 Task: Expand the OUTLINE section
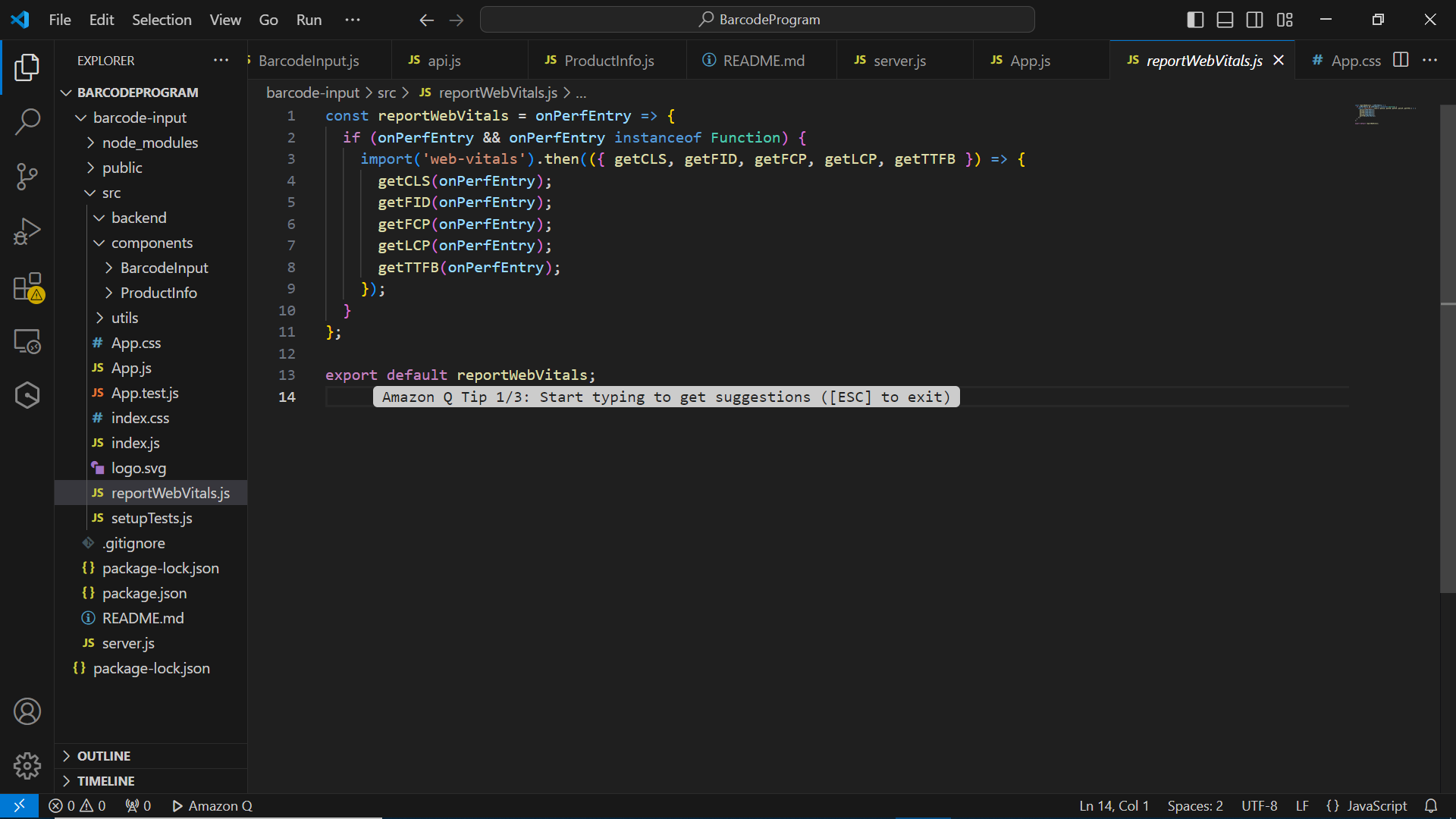pyautogui.click(x=103, y=756)
